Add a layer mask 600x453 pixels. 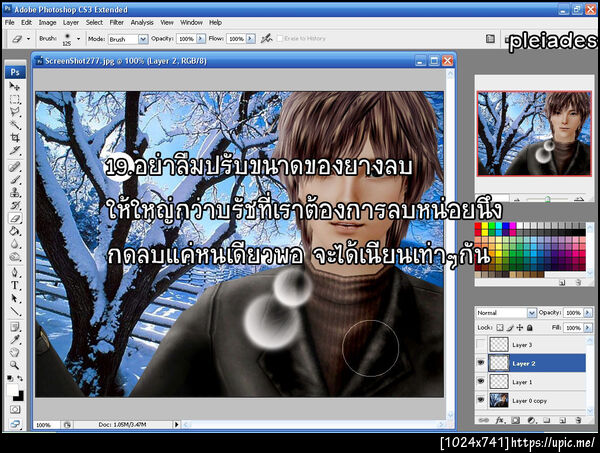(x=515, y=420)
